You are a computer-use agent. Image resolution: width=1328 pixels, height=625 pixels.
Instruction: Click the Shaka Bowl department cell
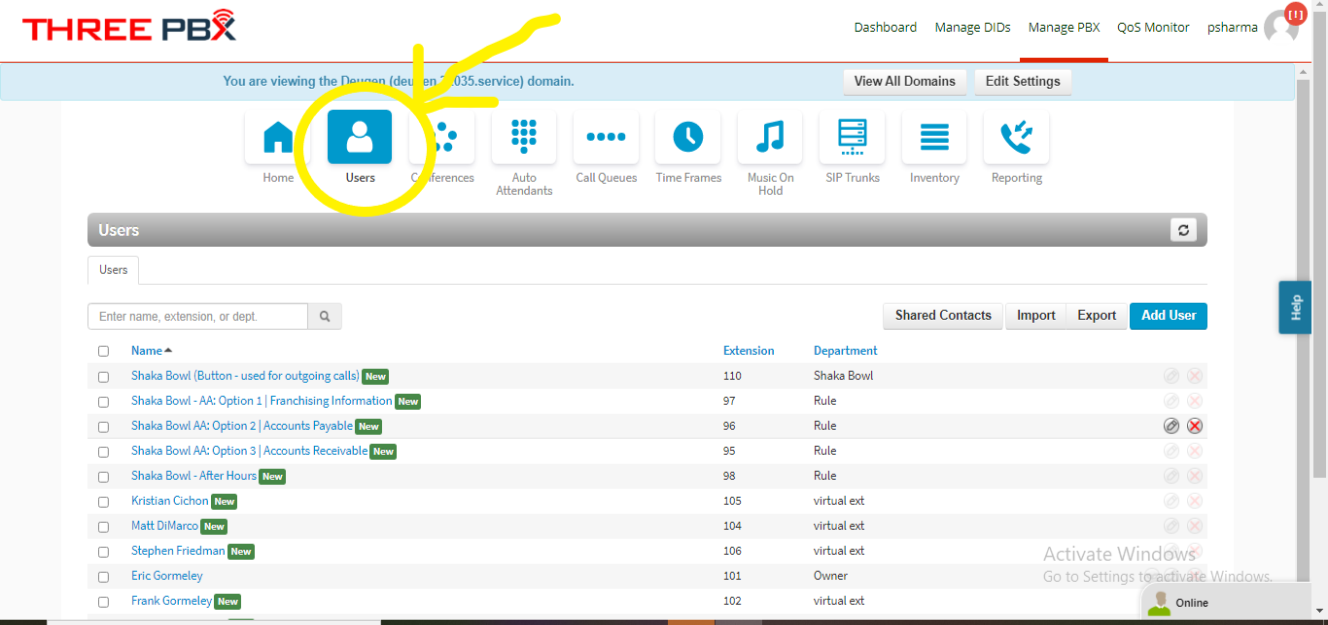(843, 376)
